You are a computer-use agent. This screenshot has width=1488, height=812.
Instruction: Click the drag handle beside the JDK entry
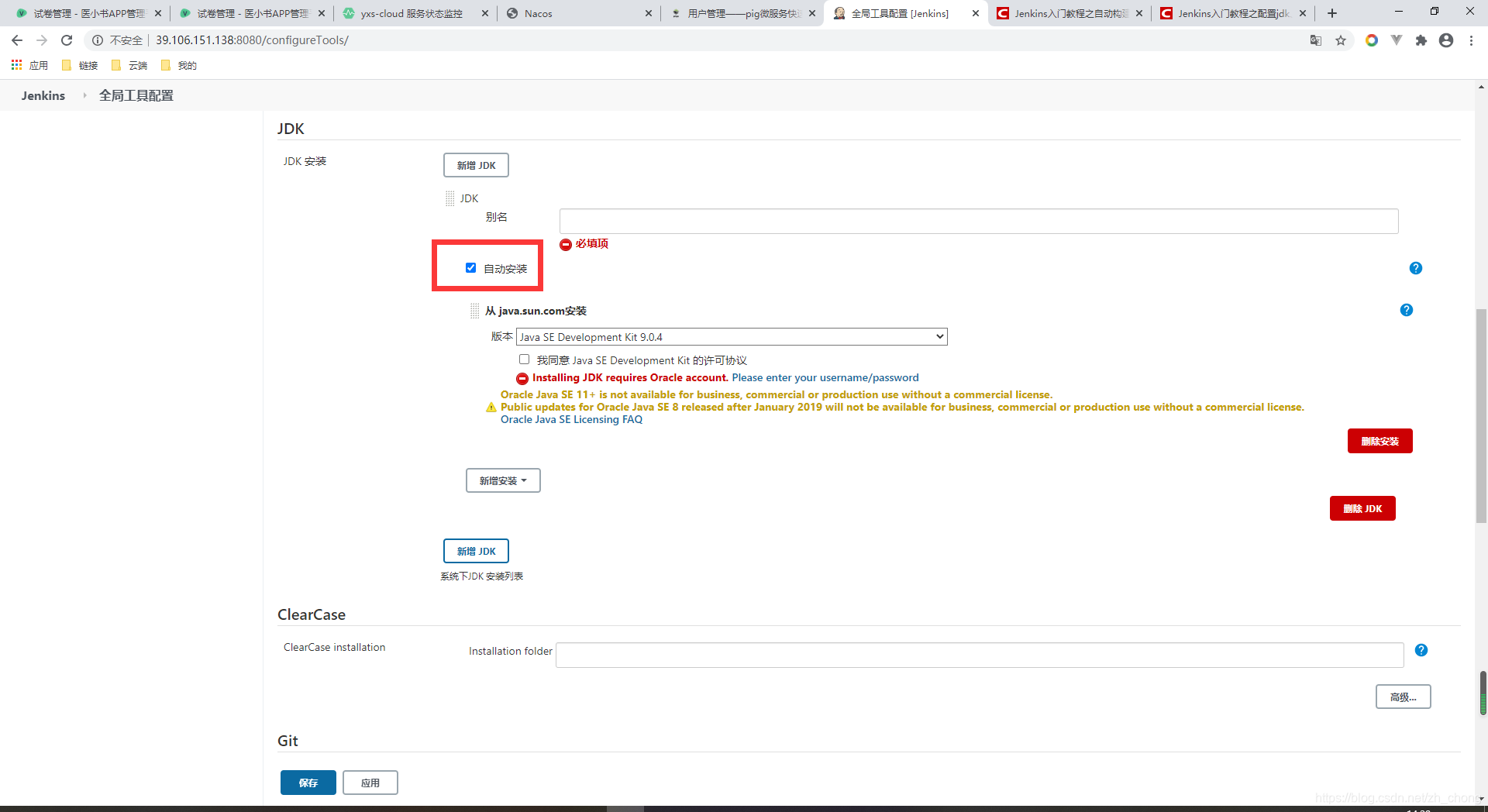[x=450, y=198]
